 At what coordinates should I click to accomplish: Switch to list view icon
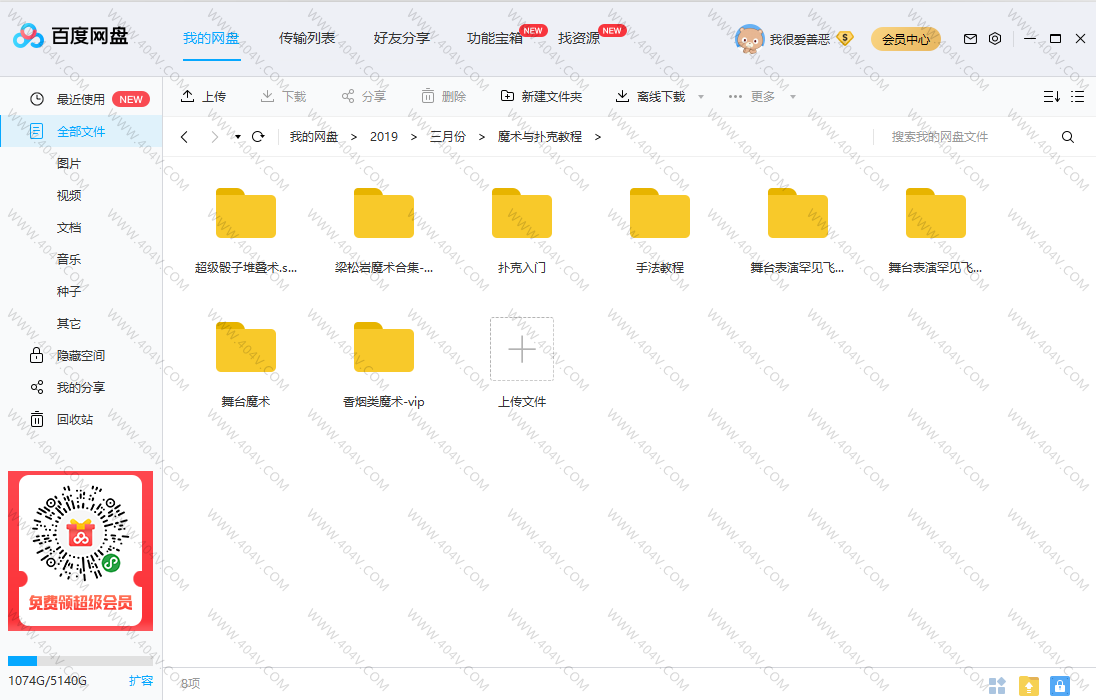pos(1077,97)
